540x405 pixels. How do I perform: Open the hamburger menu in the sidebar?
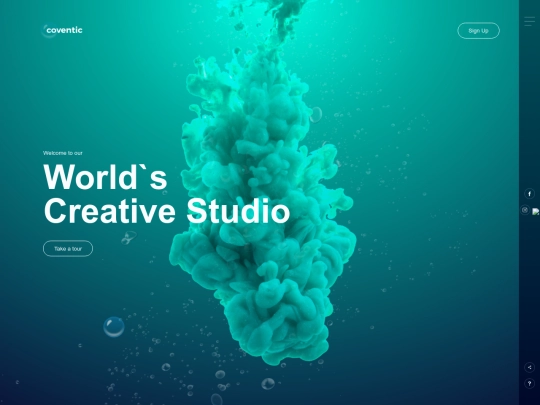529,21
